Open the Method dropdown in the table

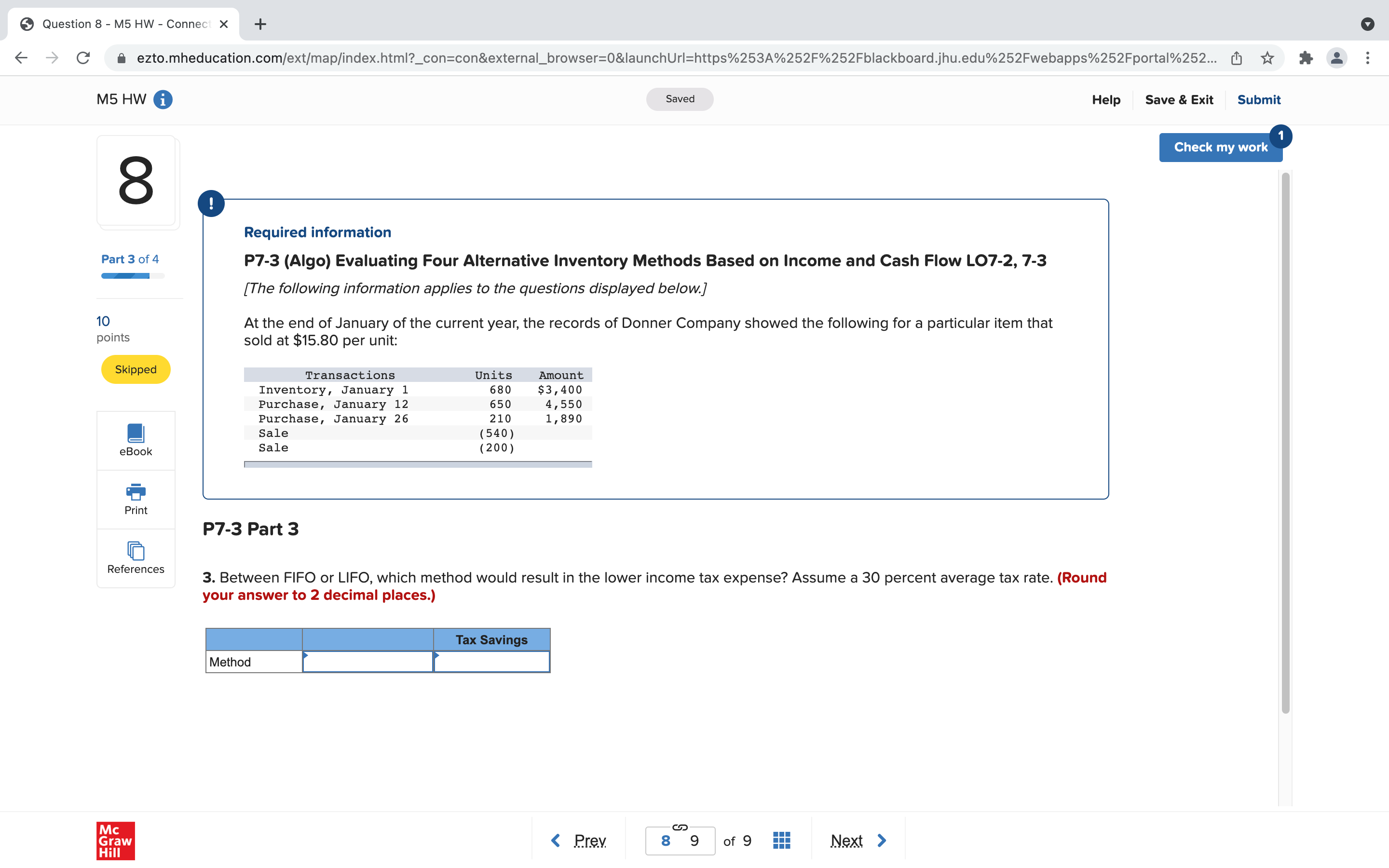[368, 661]
